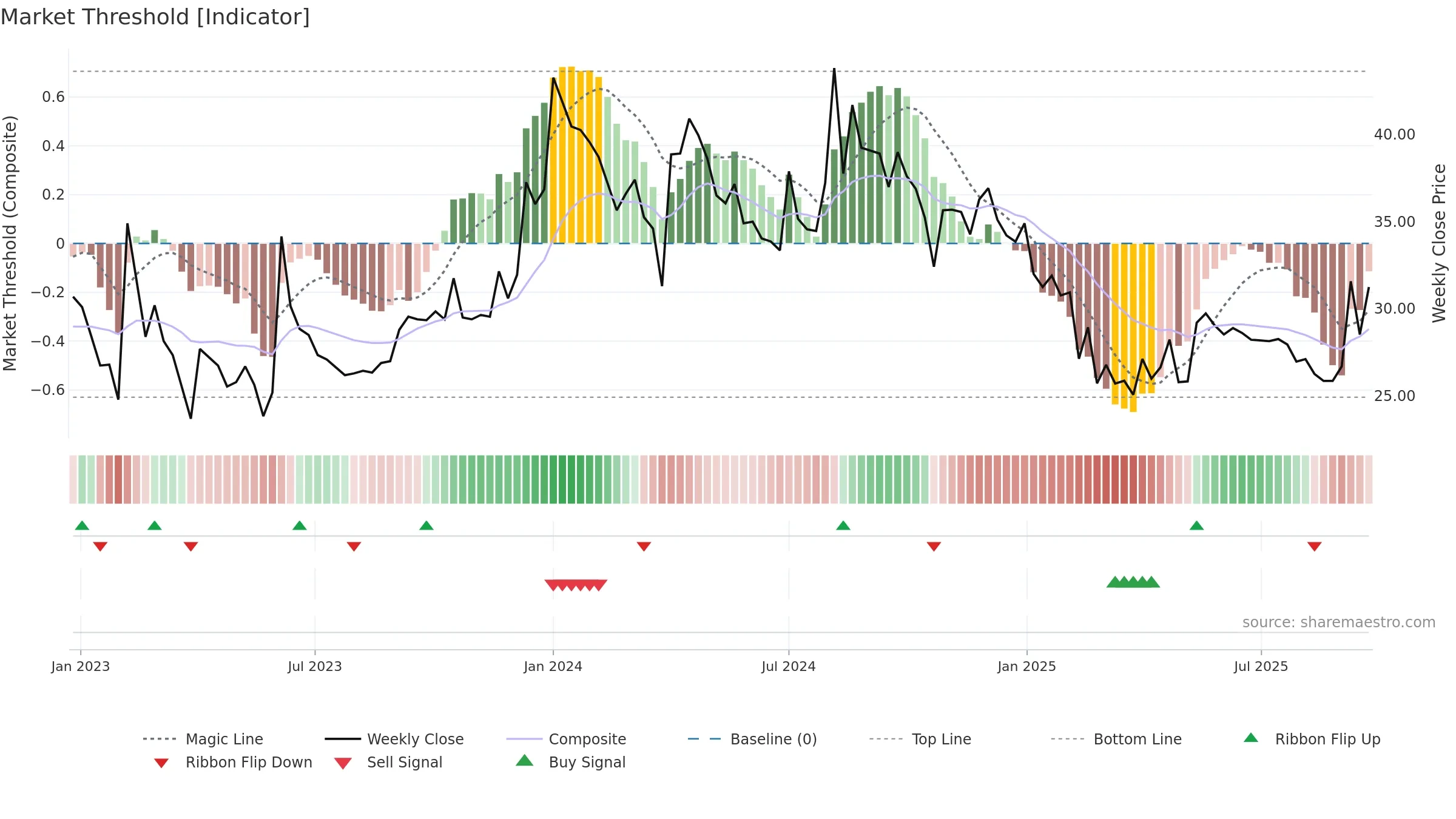1456x819 pixels.
Task: Toggle the Top Line legend entry
Action: click(920, 739)
